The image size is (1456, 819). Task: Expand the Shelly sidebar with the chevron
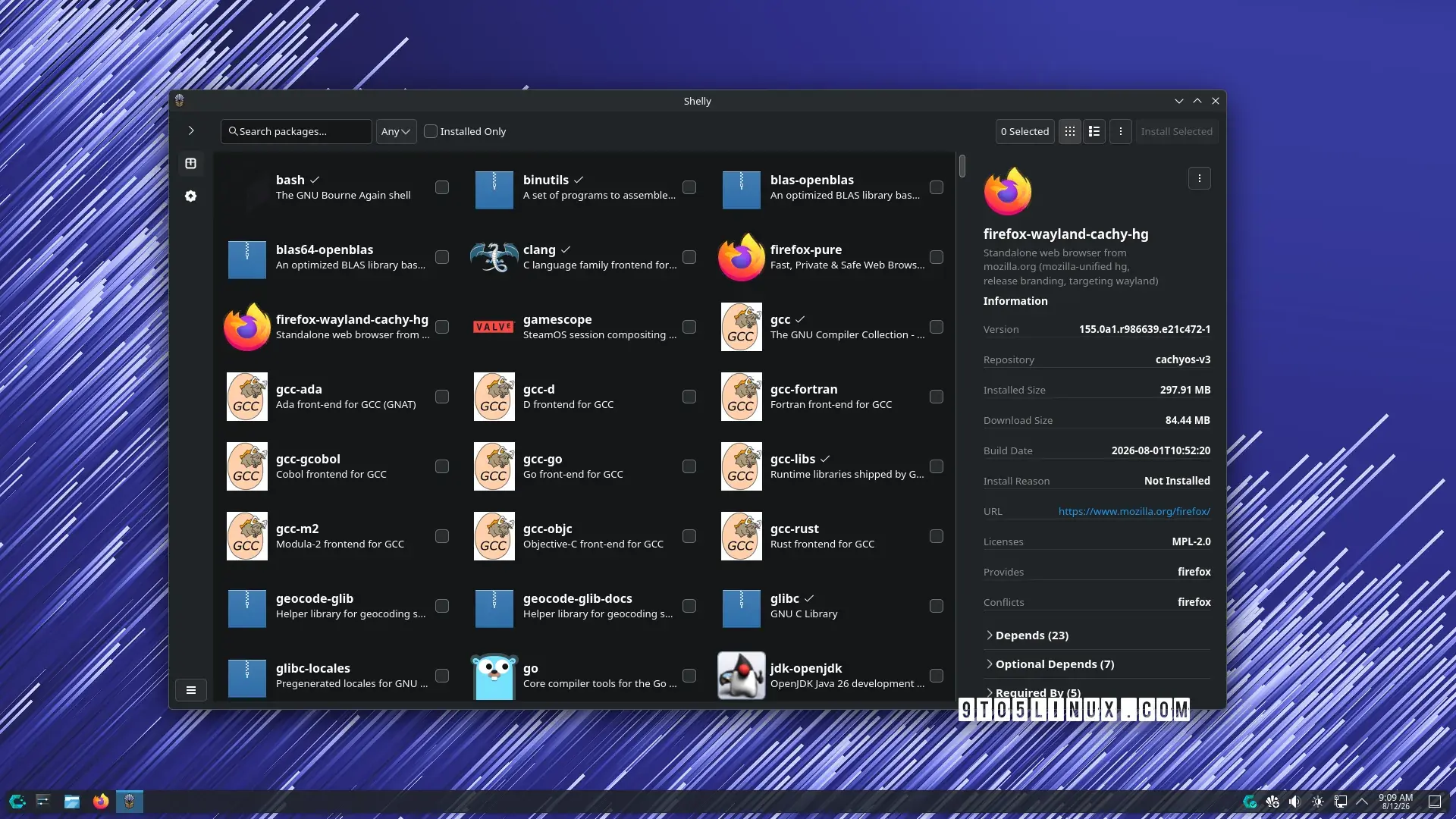point(191,130)
